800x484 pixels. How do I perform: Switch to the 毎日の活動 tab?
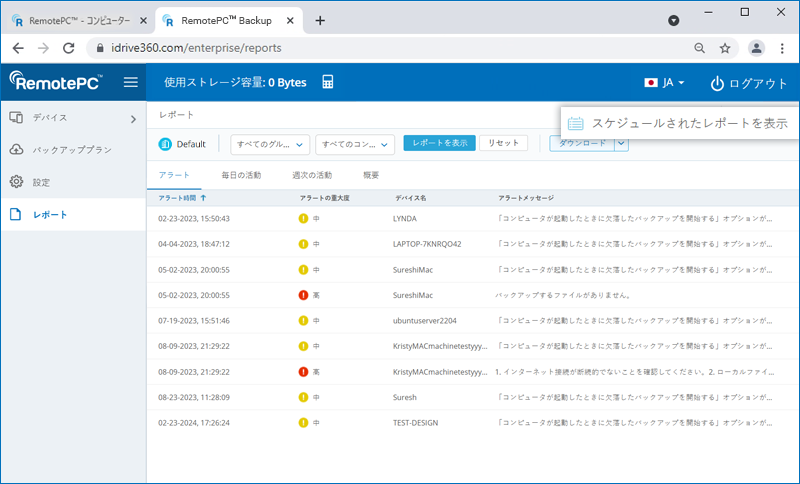pos(241,175)
